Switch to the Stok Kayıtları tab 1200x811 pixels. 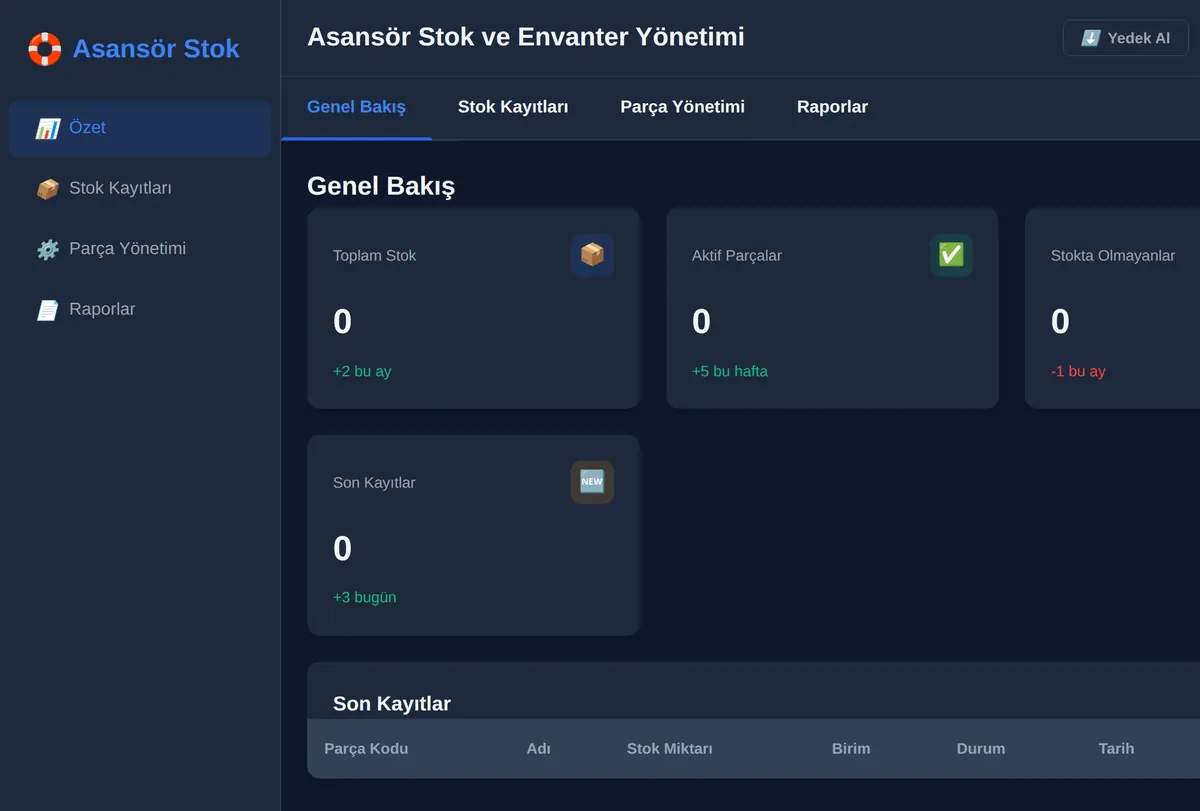click(513, 106)
